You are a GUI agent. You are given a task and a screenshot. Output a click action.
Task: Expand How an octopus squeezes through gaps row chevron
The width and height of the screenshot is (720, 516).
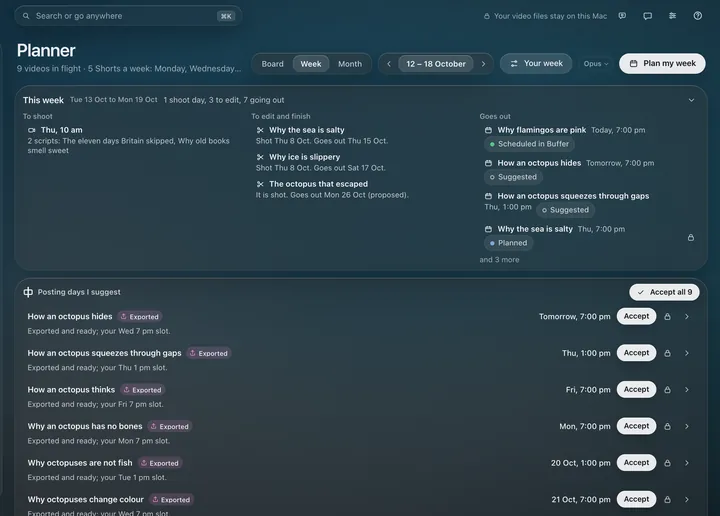[686, 353]
